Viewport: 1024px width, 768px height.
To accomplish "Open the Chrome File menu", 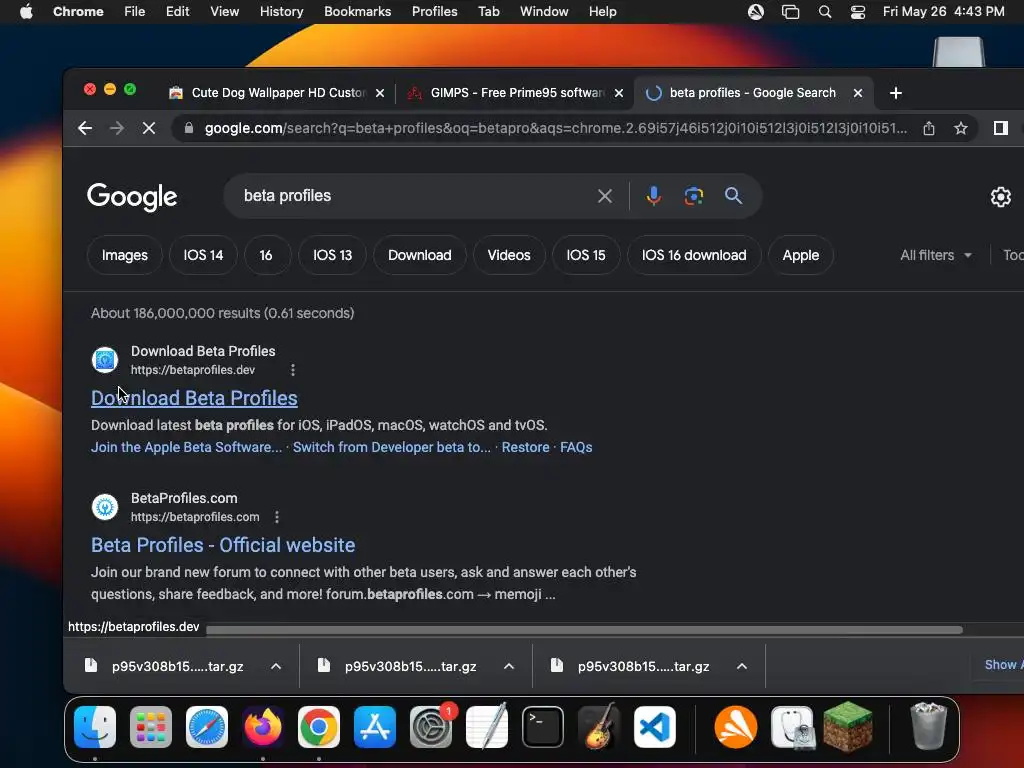I will (135, 12).
